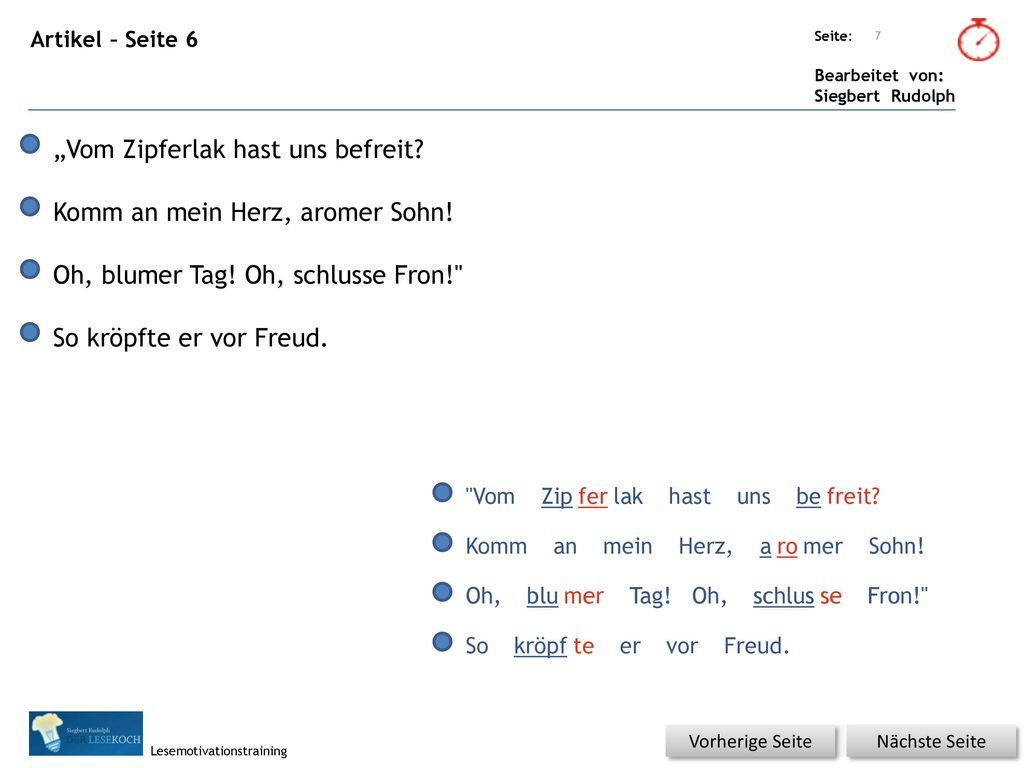The width and height of the screenshot is (1024, 768).
Task: Click small bullet before syllabified "So kröpf te"
Action: pyautogui.click(x=442, y=641)
